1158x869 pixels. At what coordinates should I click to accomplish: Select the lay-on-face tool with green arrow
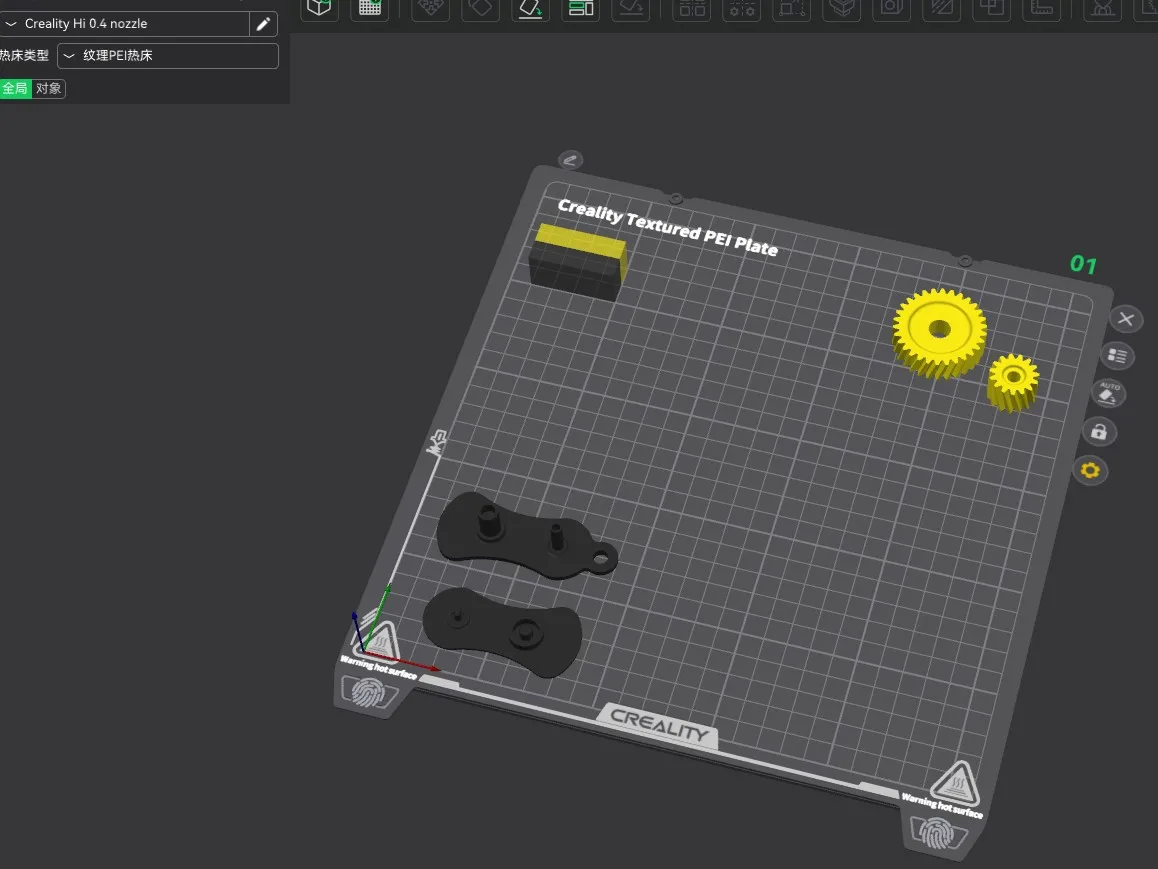point(530,7)
